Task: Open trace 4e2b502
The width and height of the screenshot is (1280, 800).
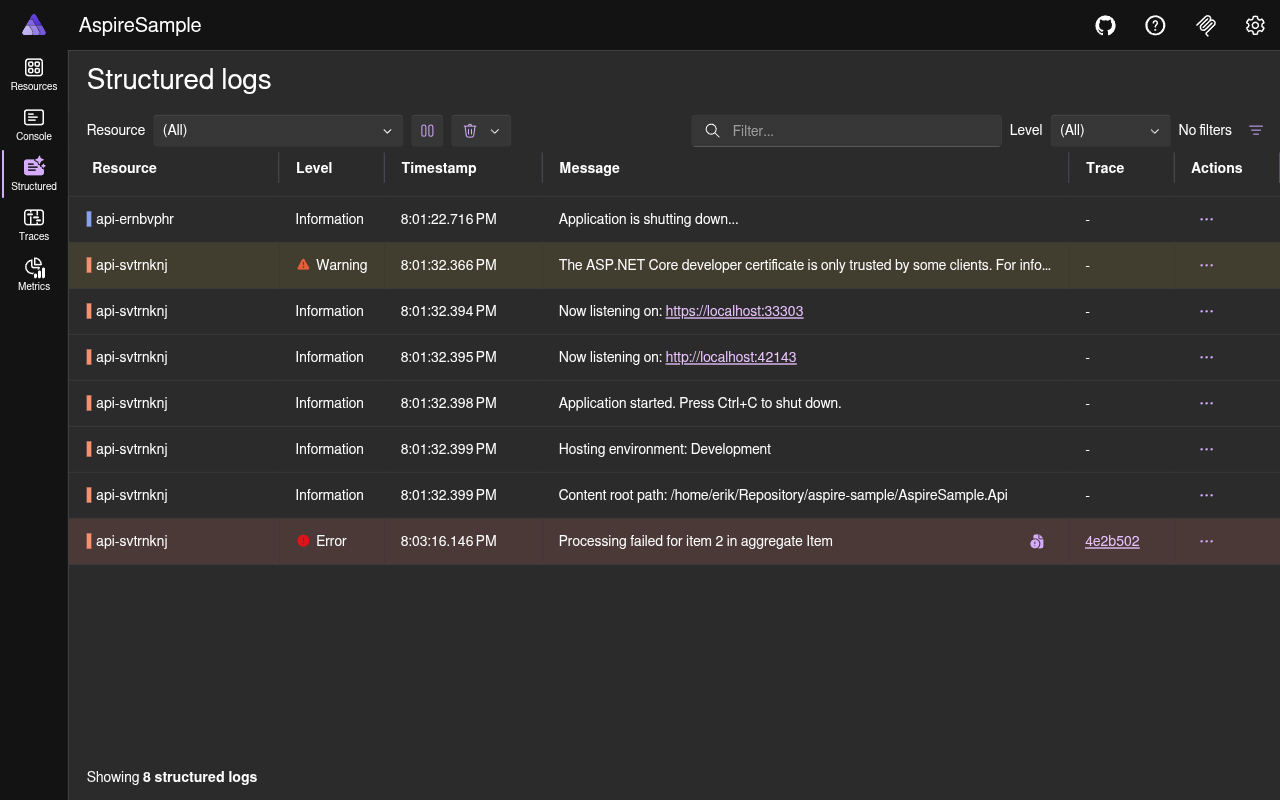Action: point(1112,541)
